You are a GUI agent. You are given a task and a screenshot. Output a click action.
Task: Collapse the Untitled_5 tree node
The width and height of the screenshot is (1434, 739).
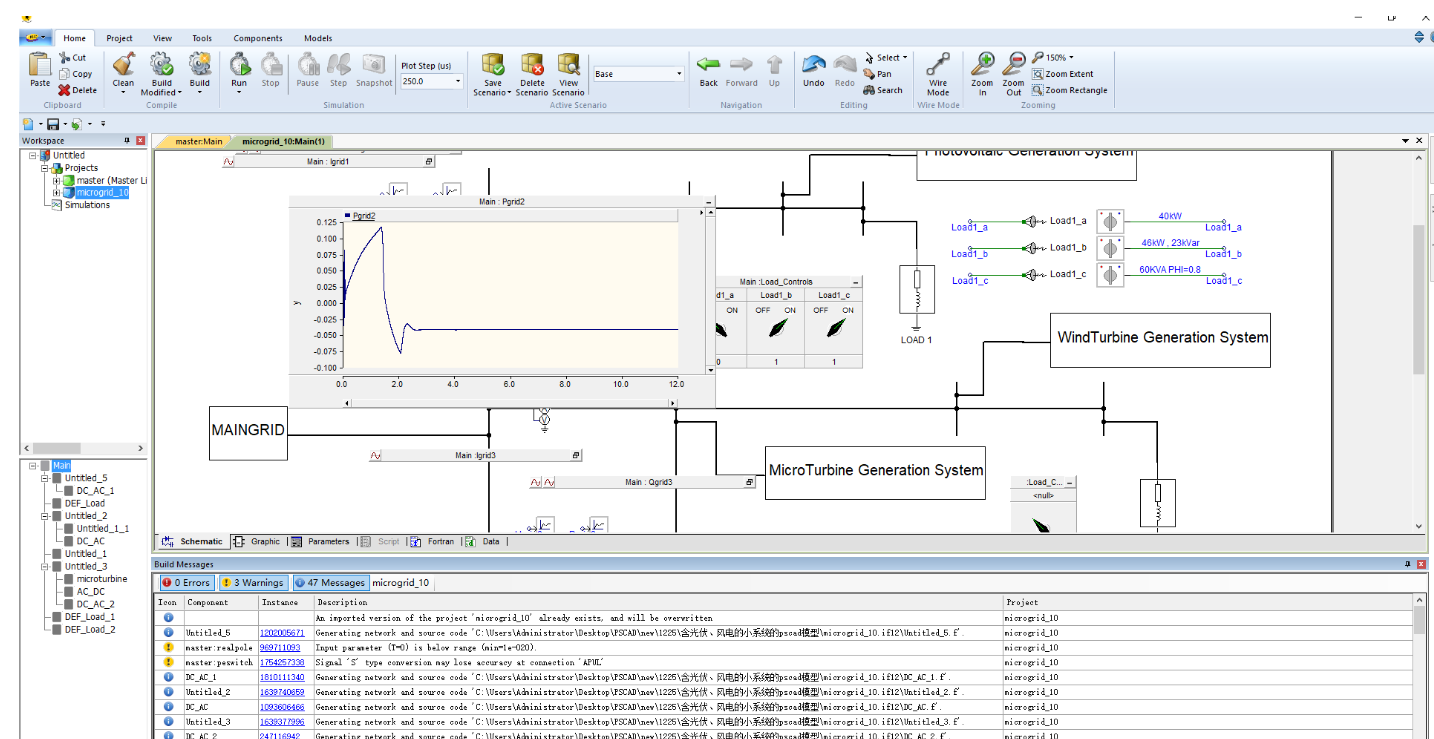click(45, 478)
